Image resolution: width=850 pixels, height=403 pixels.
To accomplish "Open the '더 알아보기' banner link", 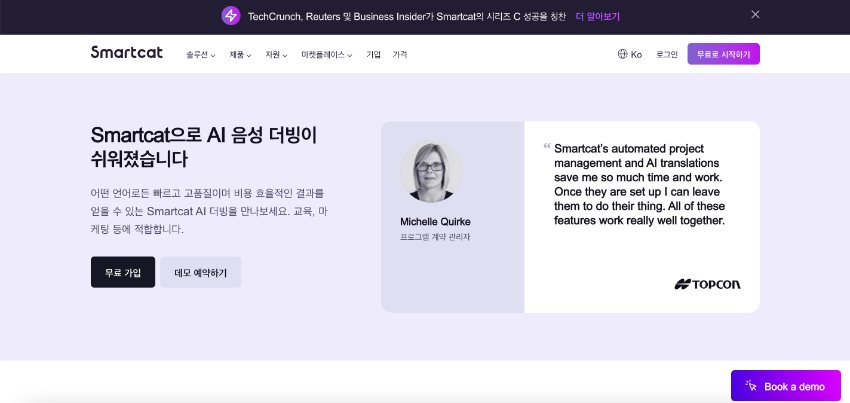I will [x=597, y=16].
